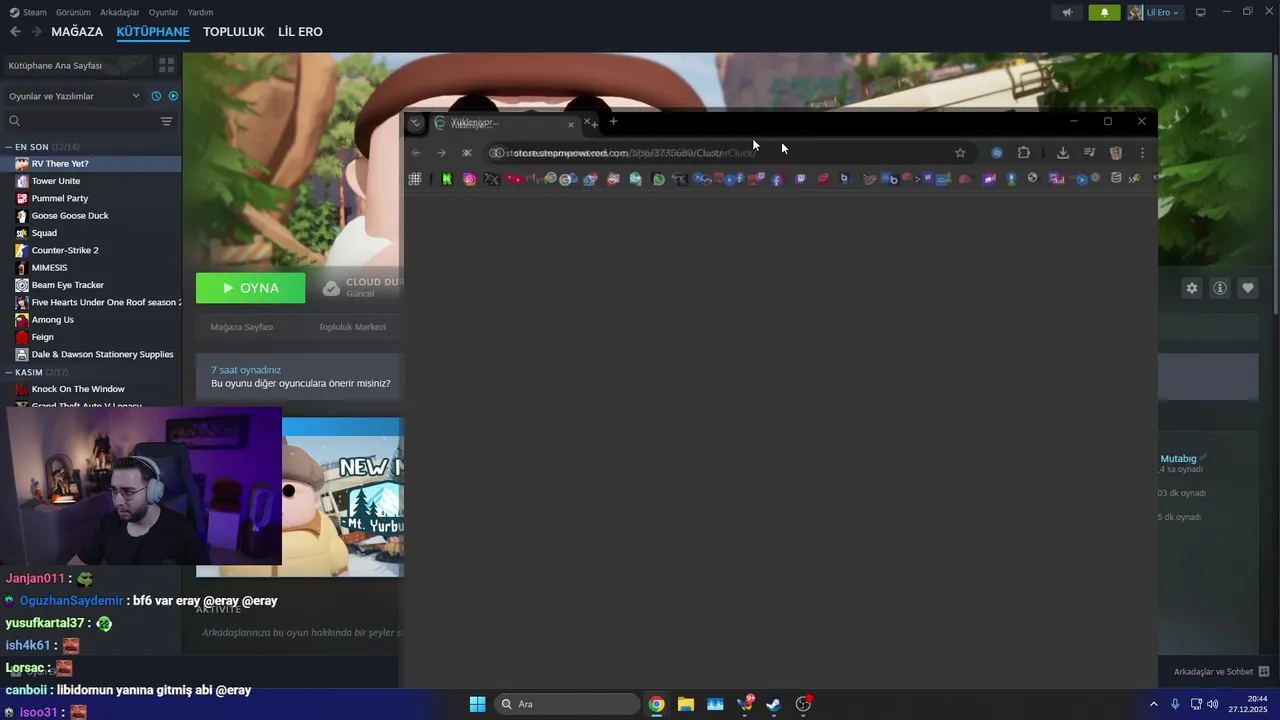The width and height of the screenshot is (1280, 720).
Task: Toggle sort by recent activity clock icon
Action: click(x=156, y=96)
